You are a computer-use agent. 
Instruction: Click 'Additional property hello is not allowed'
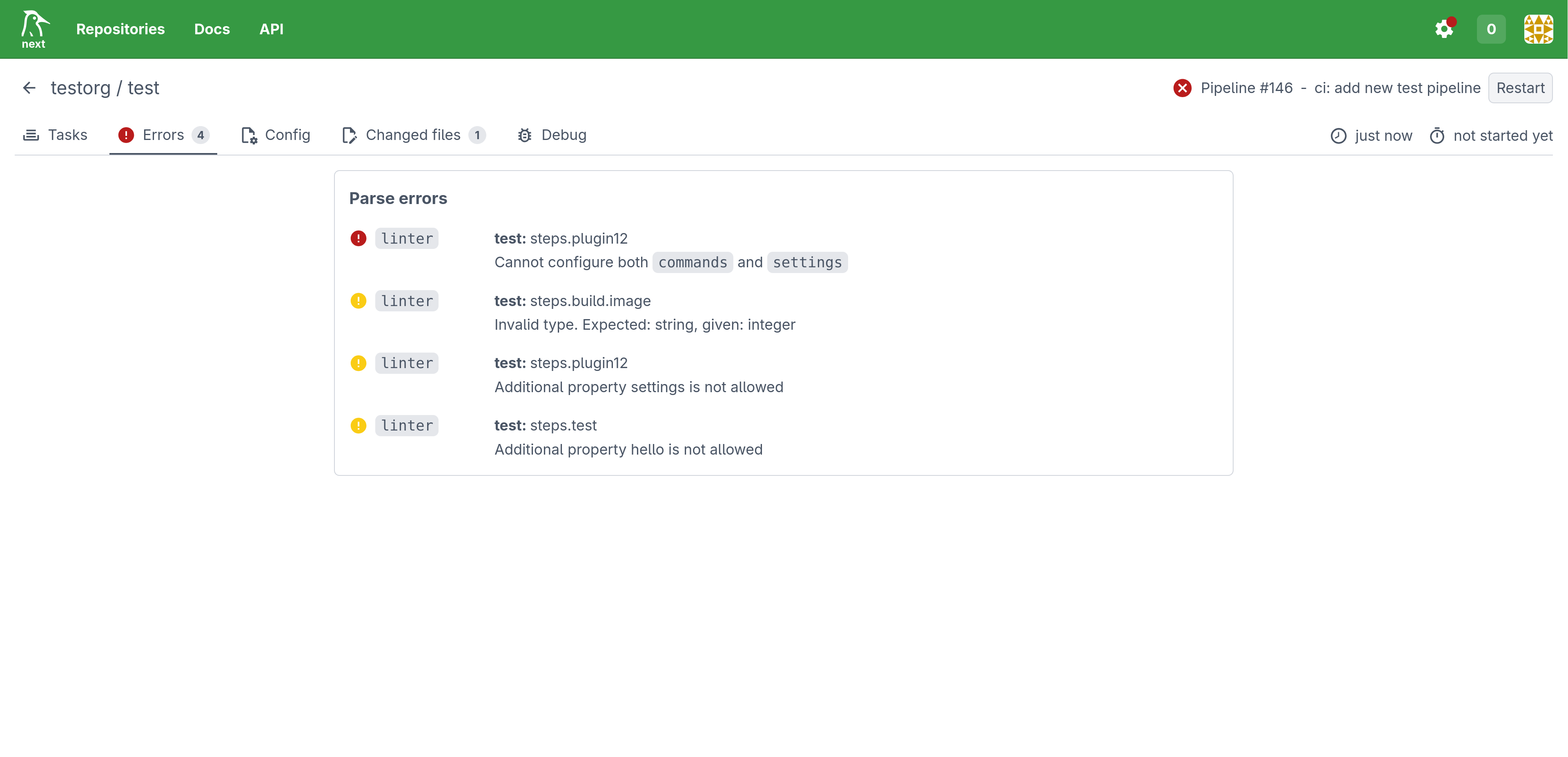628,450
